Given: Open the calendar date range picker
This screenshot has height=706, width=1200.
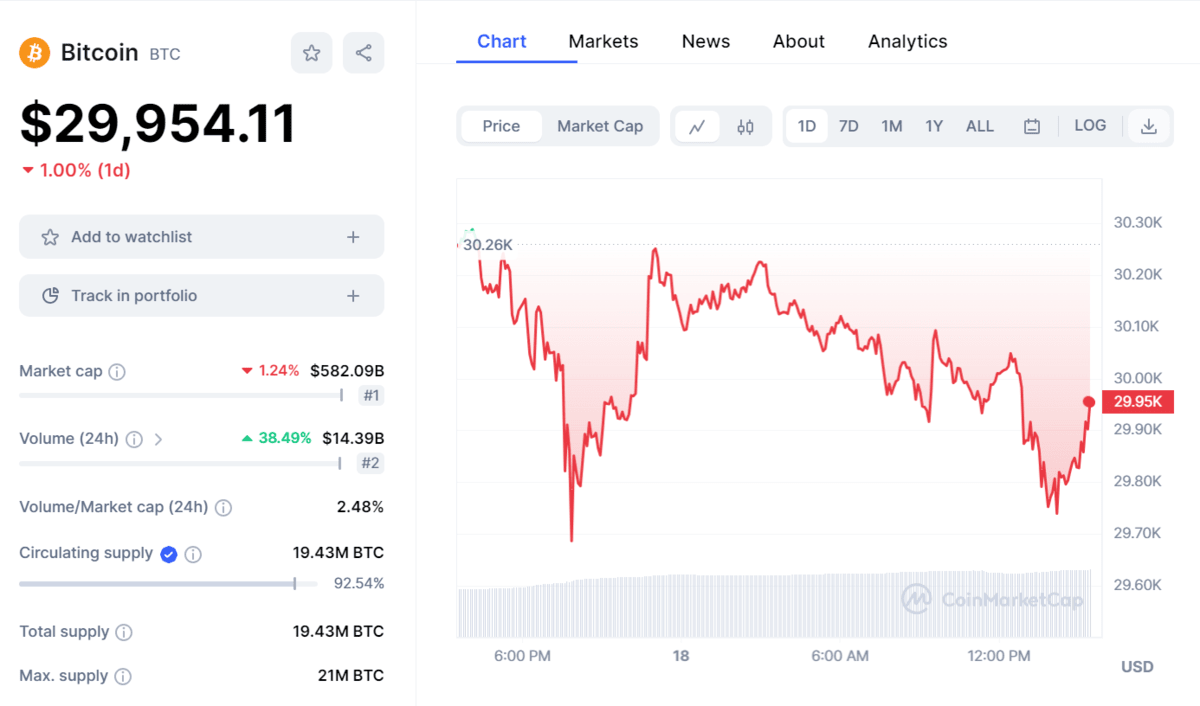Looking at the screenshot, I should (x=1032, y=126).
